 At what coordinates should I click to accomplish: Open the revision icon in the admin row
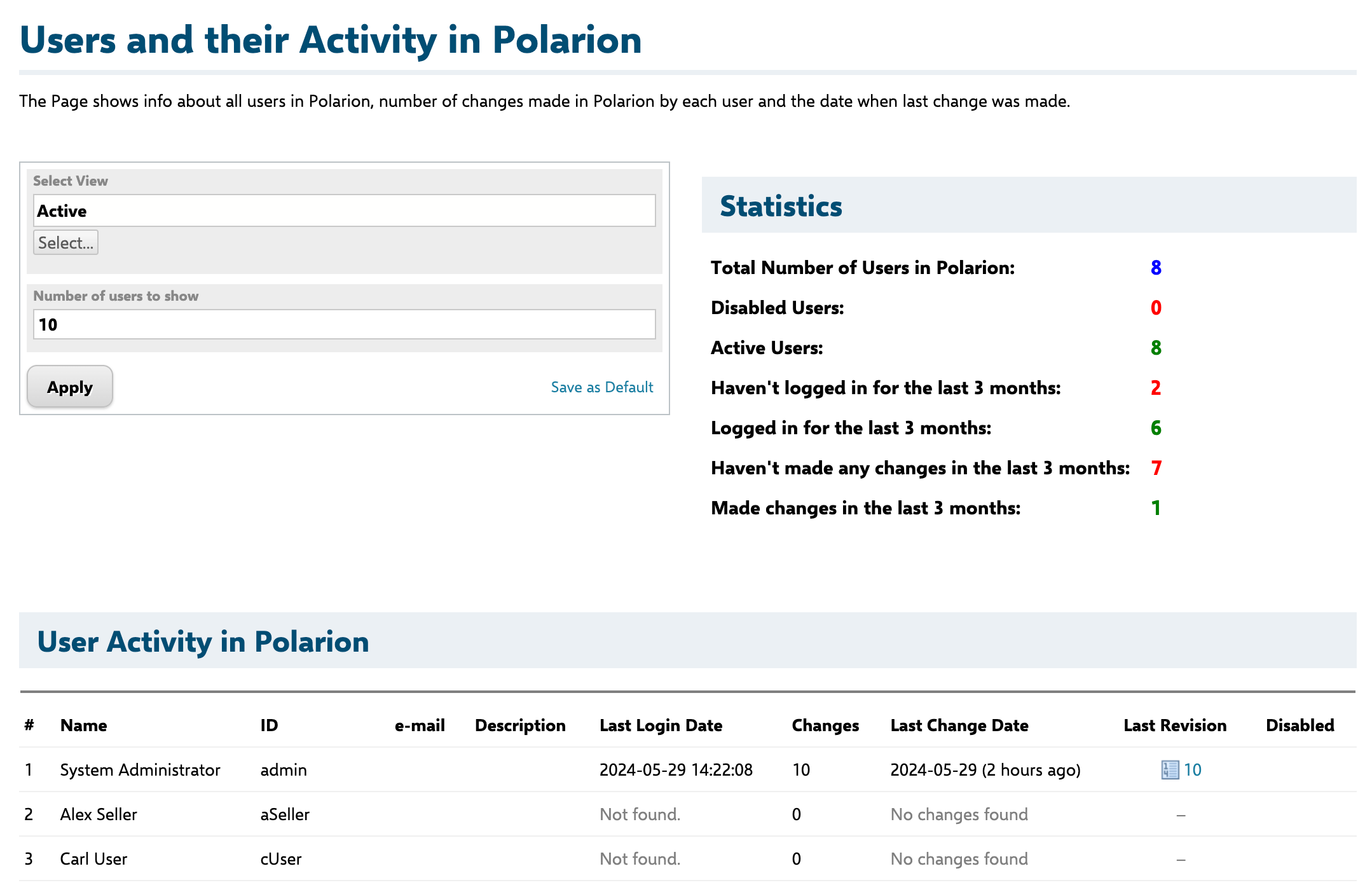[1169, 770]
